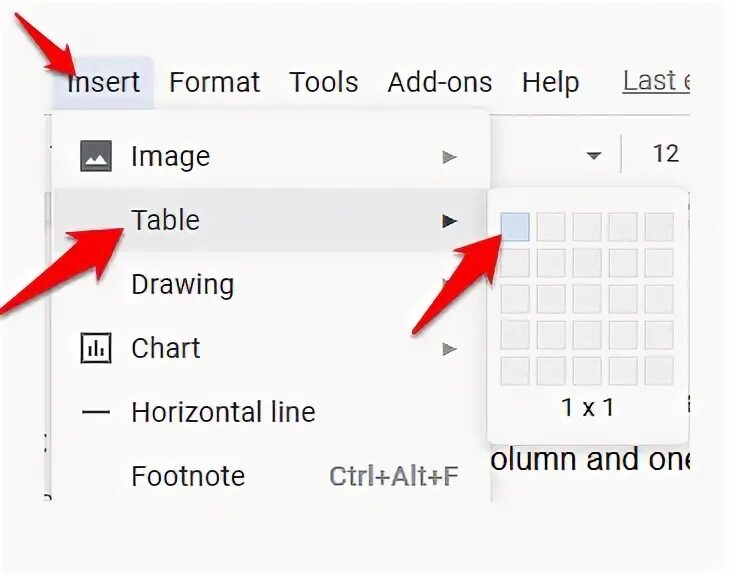Expand the Chart submenu arrow
The image size is (734, 576).
[x=449, y=349]
